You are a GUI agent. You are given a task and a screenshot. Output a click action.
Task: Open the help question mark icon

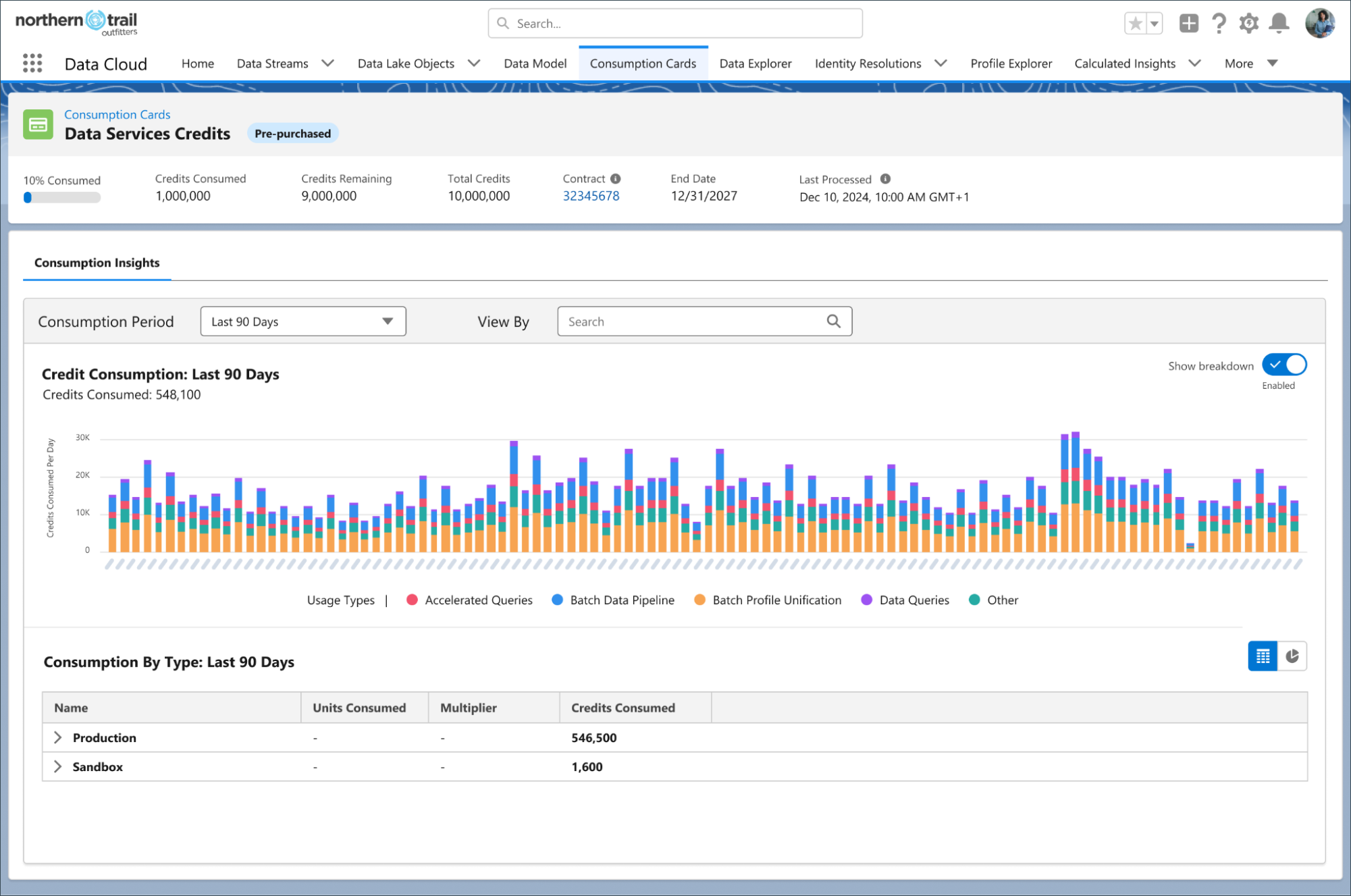pyautogui.click(x=1219, y=24)
